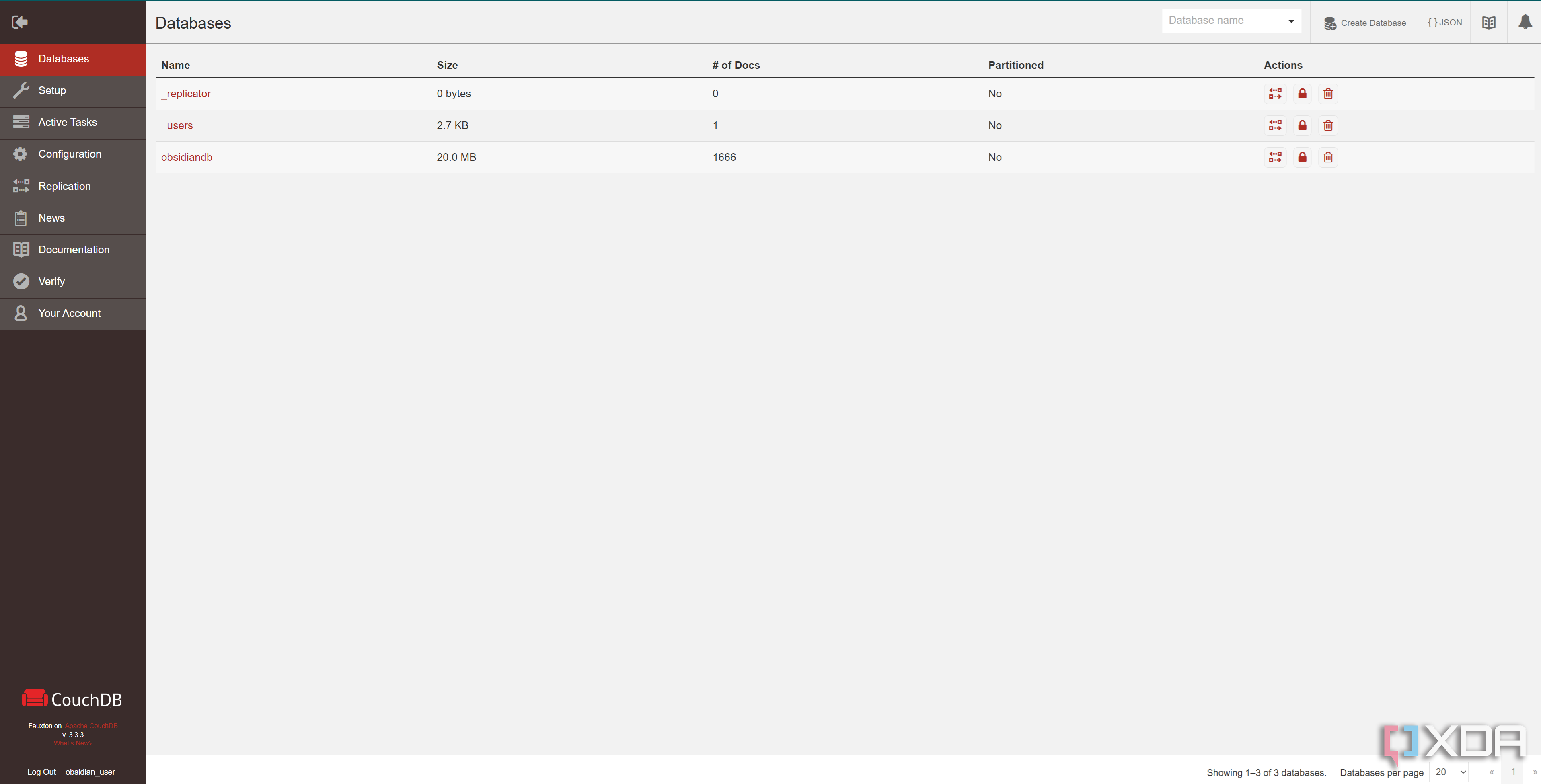
Task: Open permissions lock icon for _users database
Action: (1302, 125)
